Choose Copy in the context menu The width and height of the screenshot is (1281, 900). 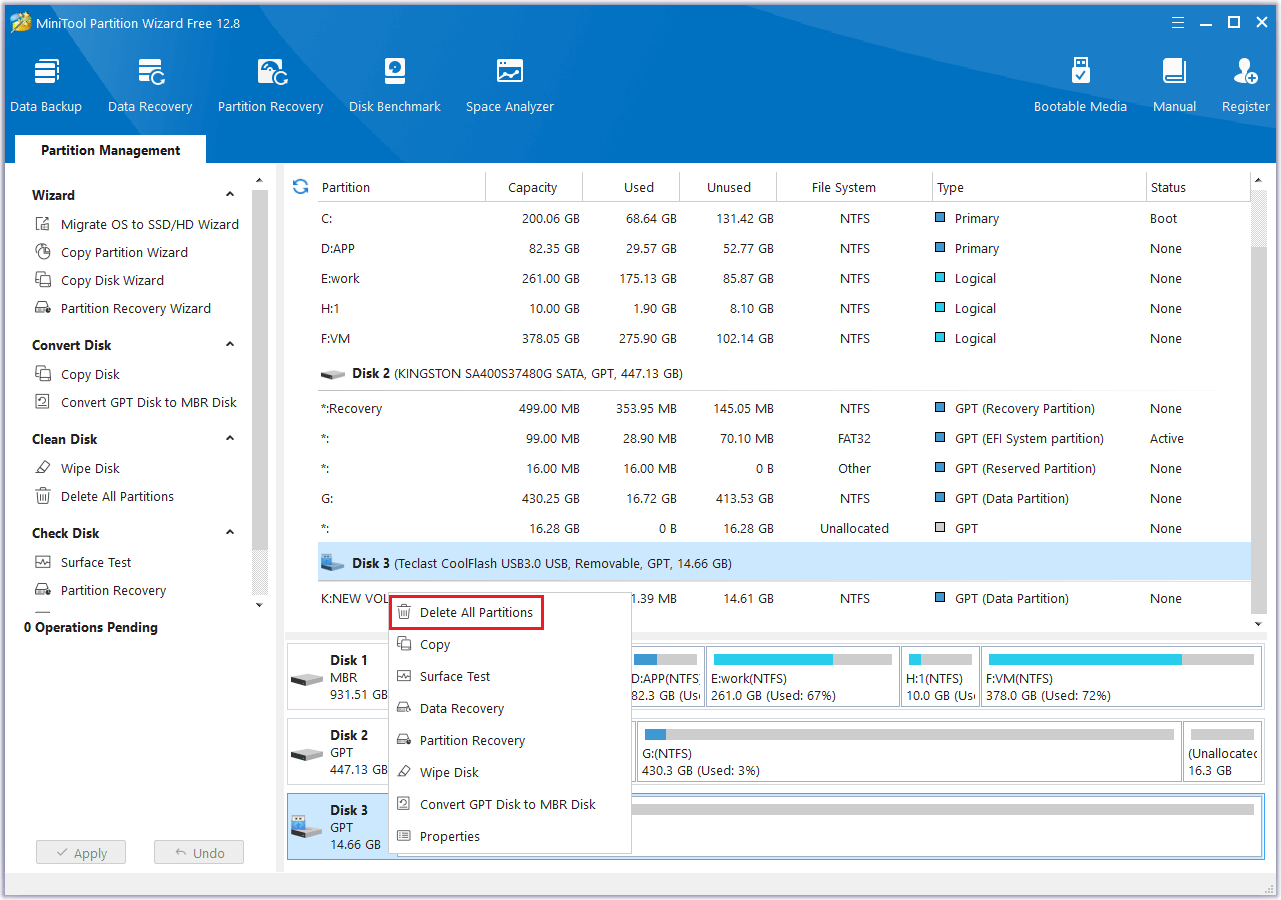tap(510, 644)
